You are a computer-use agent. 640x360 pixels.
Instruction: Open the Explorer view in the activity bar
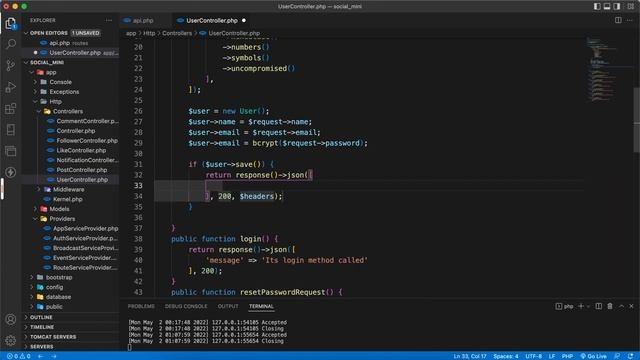click(11, 23)
